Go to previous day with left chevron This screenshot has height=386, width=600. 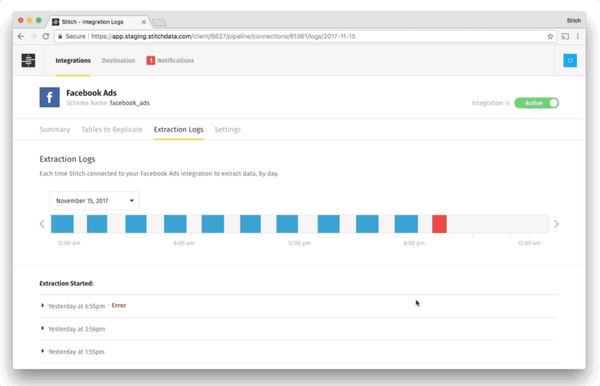coord(42,224)
